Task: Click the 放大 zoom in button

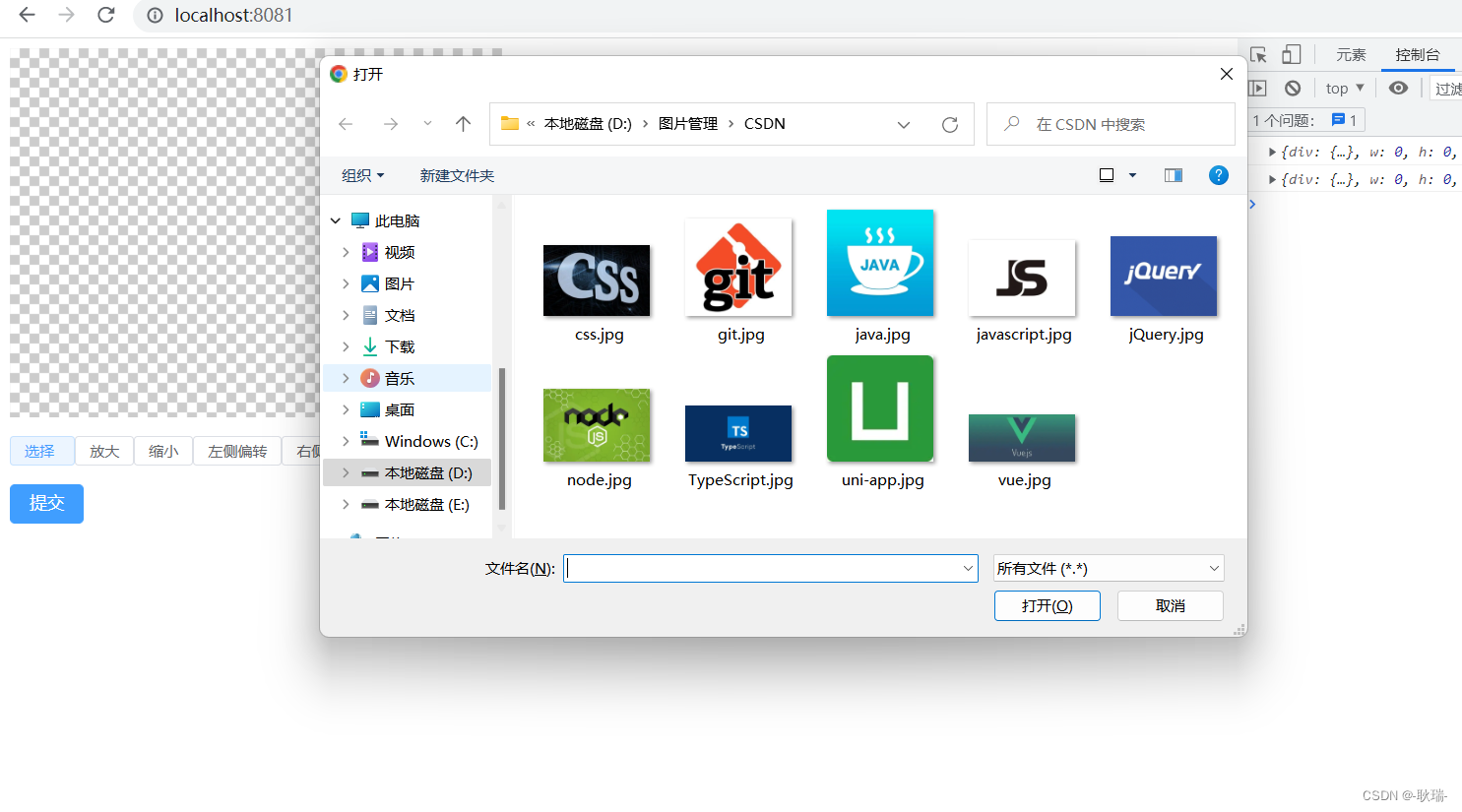Action: click(x=104, y=452)
